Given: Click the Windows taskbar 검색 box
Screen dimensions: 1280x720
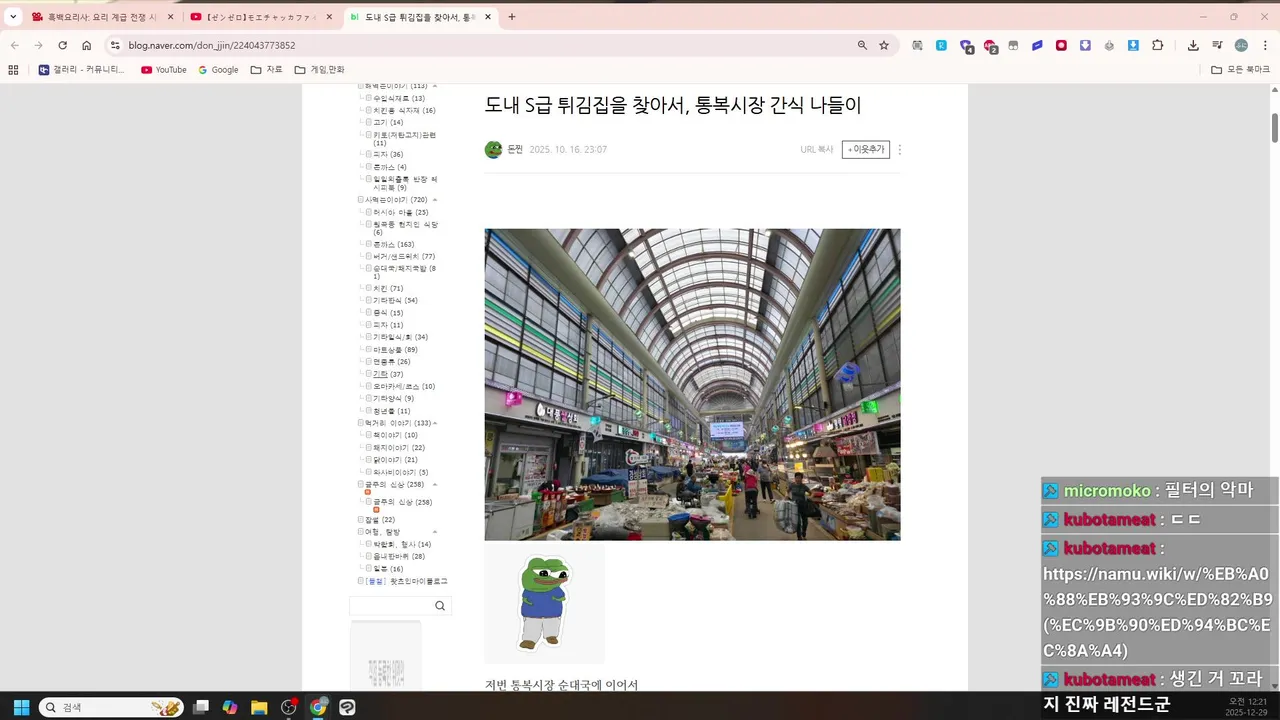Looking at the screenshot, I should tap(111, 707).
